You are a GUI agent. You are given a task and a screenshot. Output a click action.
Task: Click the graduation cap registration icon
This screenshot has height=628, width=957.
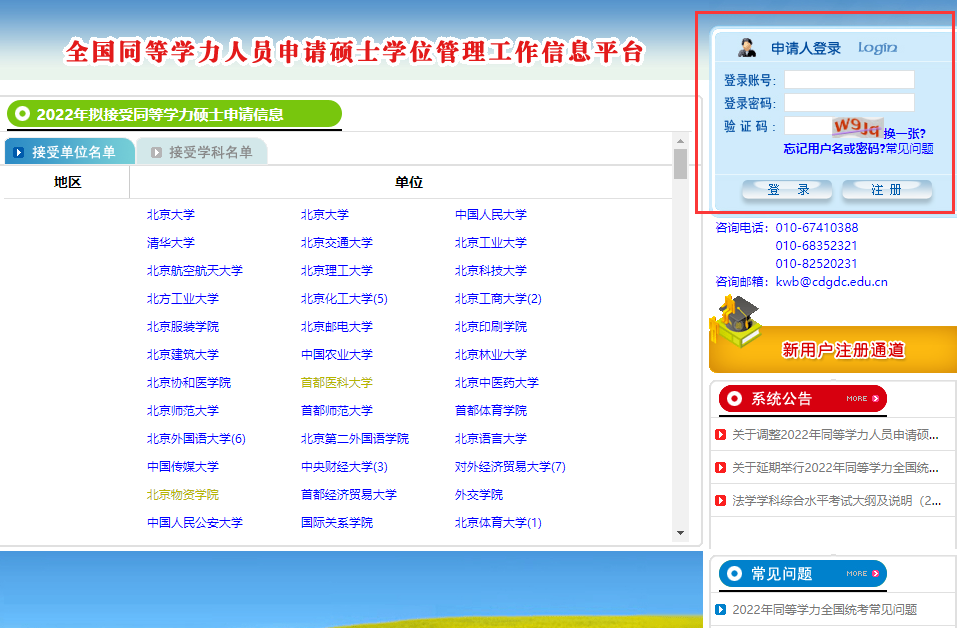(736, 321)
